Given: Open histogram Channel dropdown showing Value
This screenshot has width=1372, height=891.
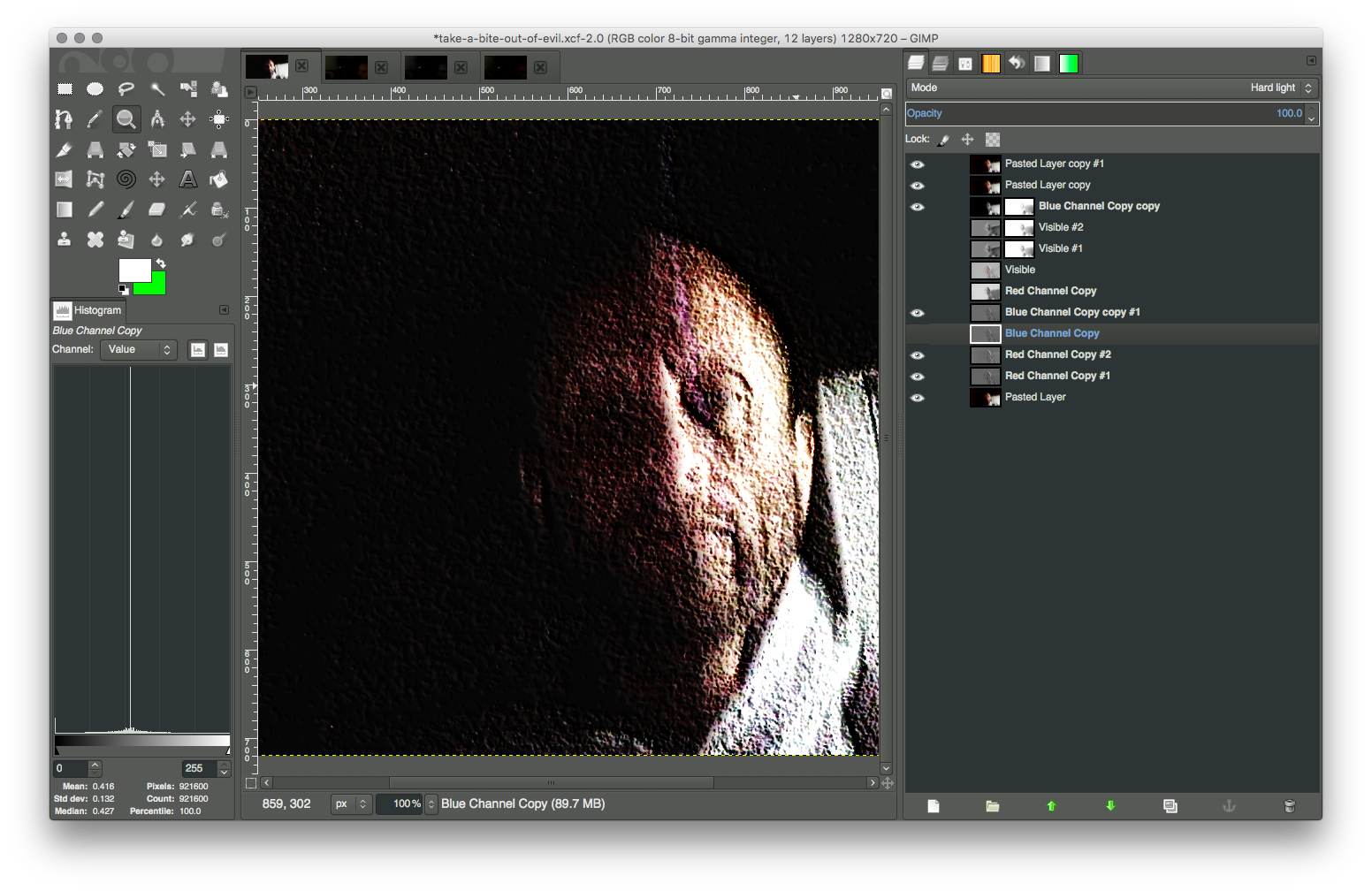Looking at the screenshot, I should 139,350.
